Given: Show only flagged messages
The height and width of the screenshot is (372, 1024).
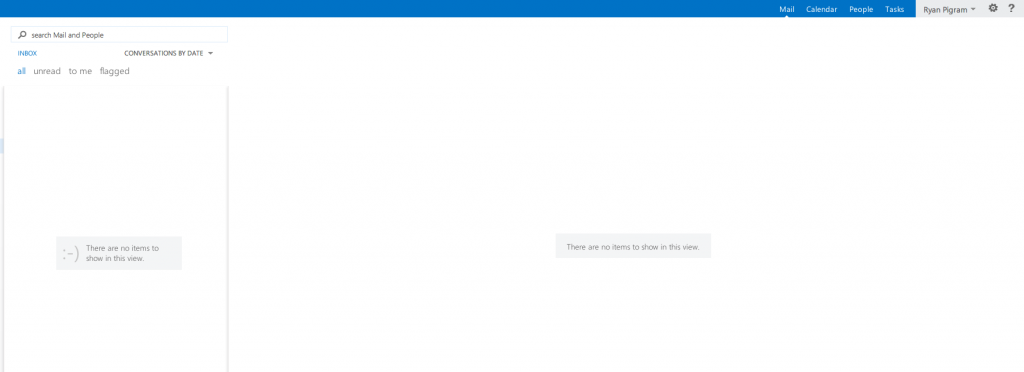Looking at the screenshot, I should 114,71.
